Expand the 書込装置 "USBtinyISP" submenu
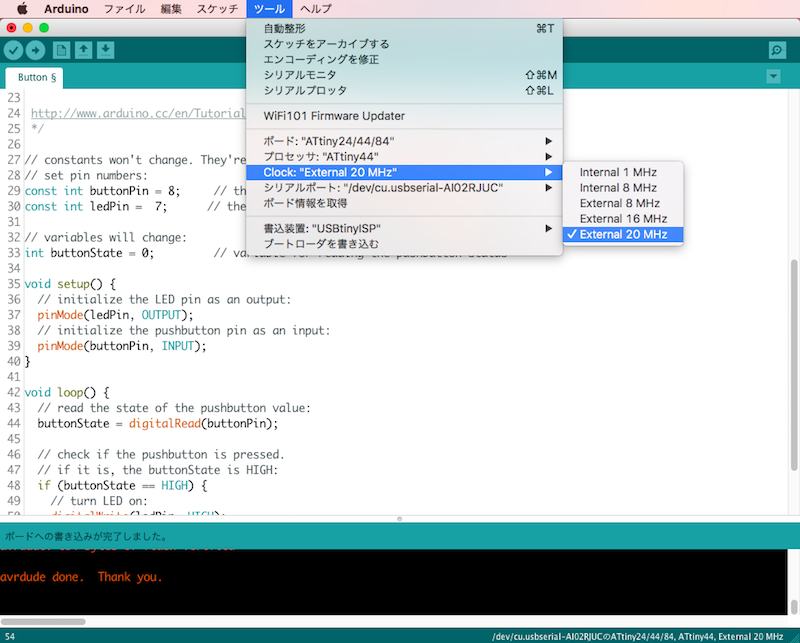This screenshot has width=800, height=643. pos(404,228)
